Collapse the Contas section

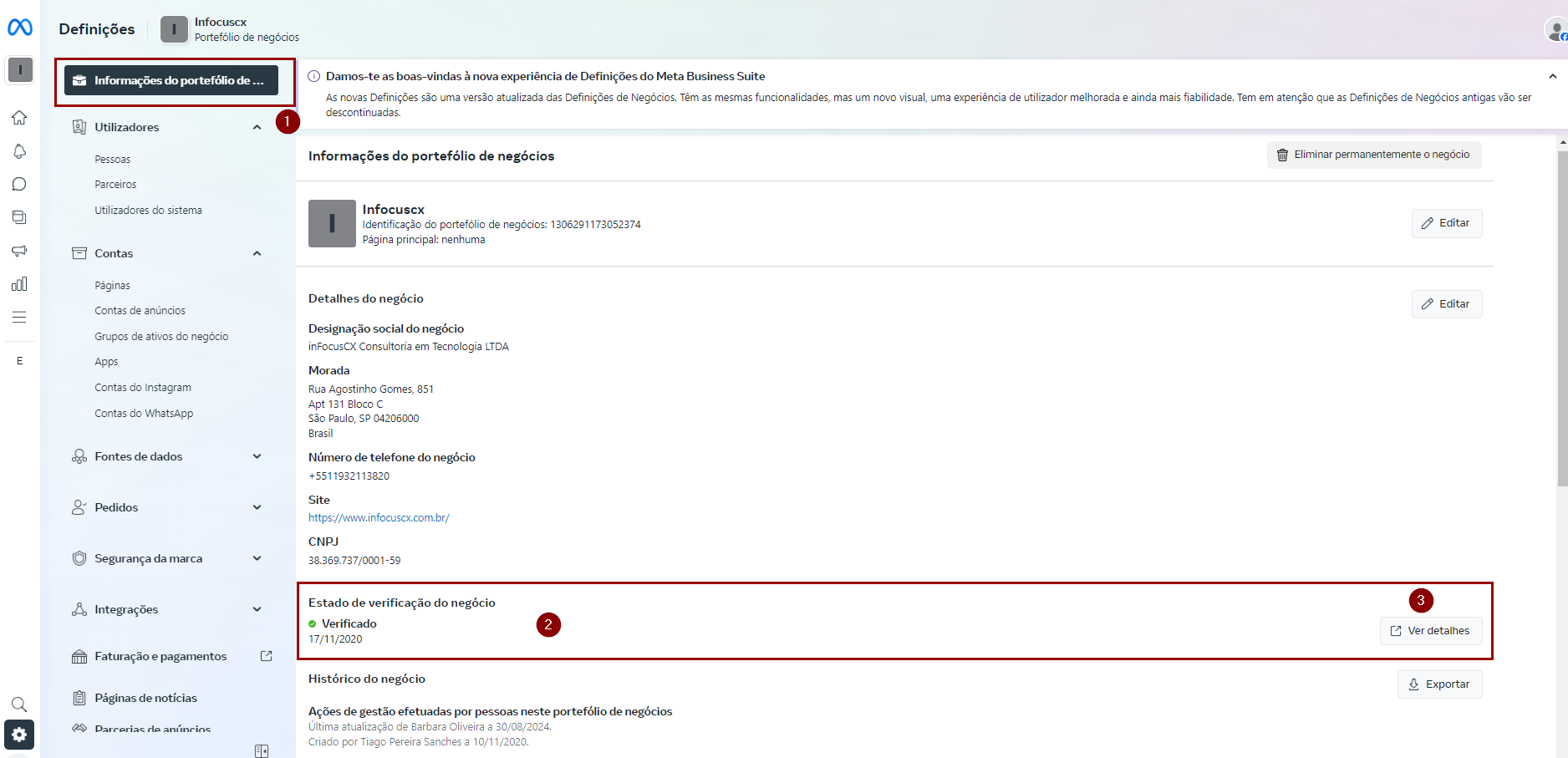click(x=257, y=253)
